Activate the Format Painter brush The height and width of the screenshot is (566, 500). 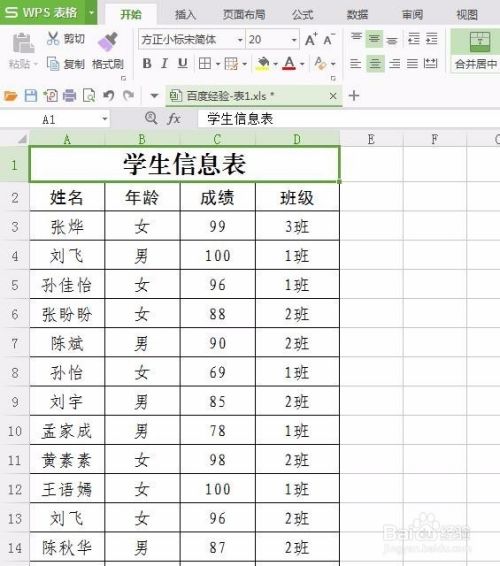pyautogui.click(x=108, y=42)
